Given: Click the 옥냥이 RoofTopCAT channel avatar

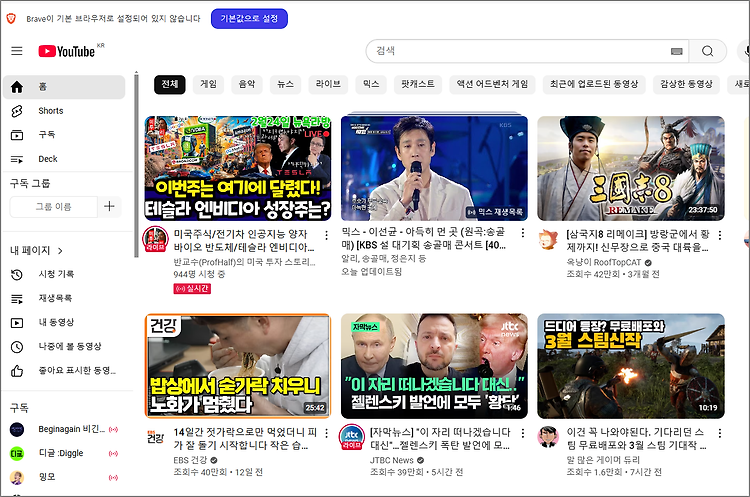Looking at the screenshot, I should (549, 239).
